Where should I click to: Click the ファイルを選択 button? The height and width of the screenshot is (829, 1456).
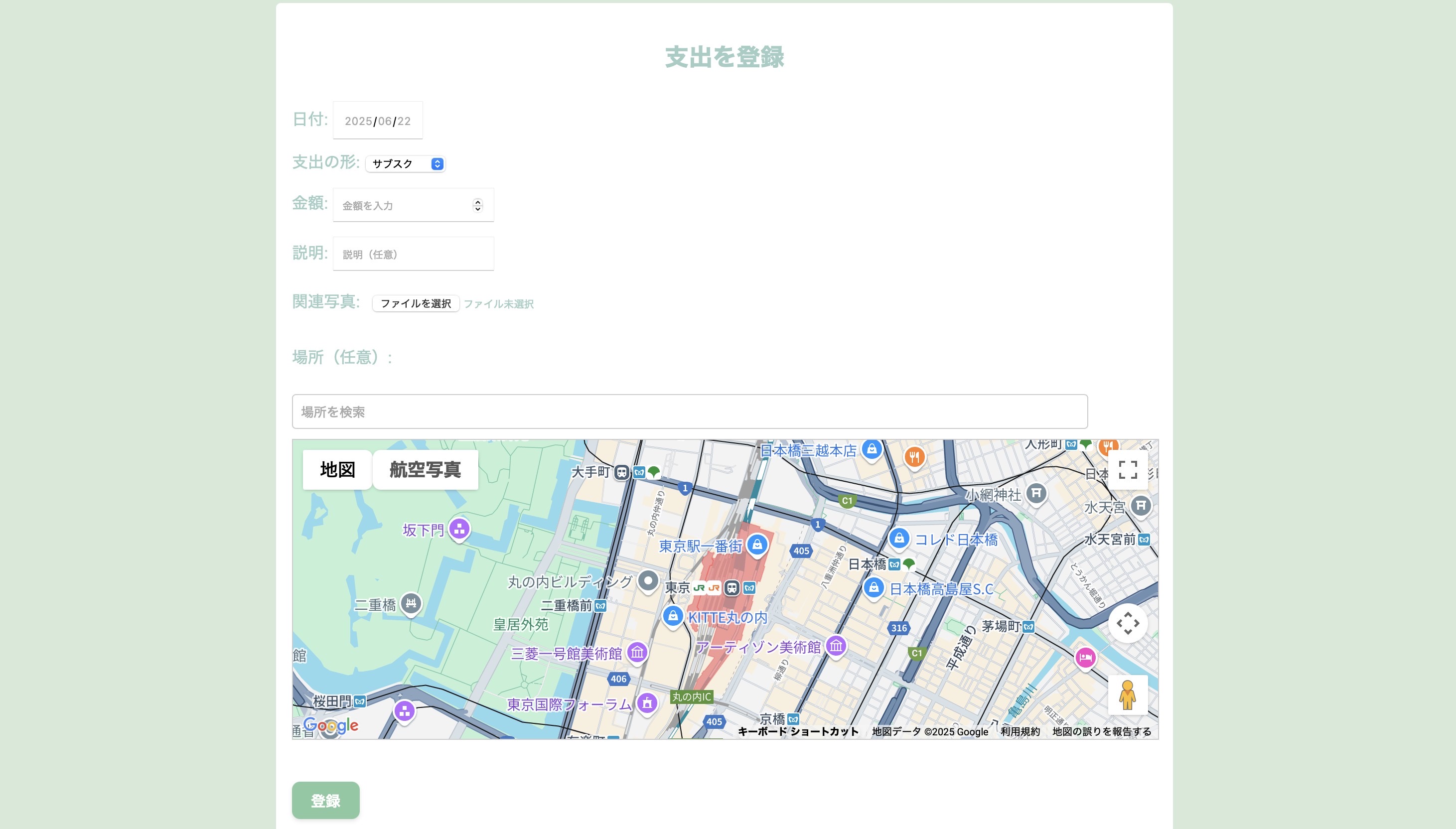coord(416,303)
